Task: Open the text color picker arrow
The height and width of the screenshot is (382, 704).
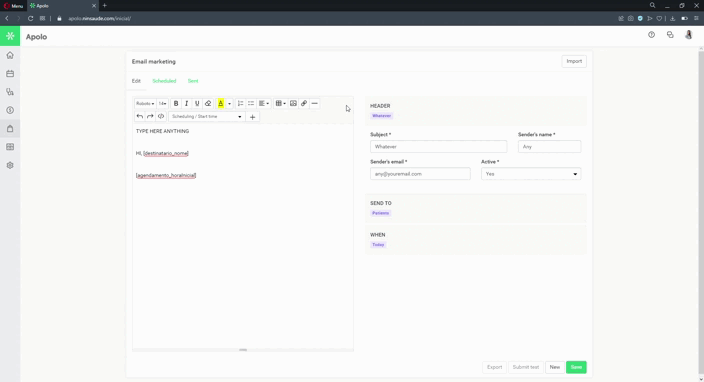Action: tap(229, 104)
